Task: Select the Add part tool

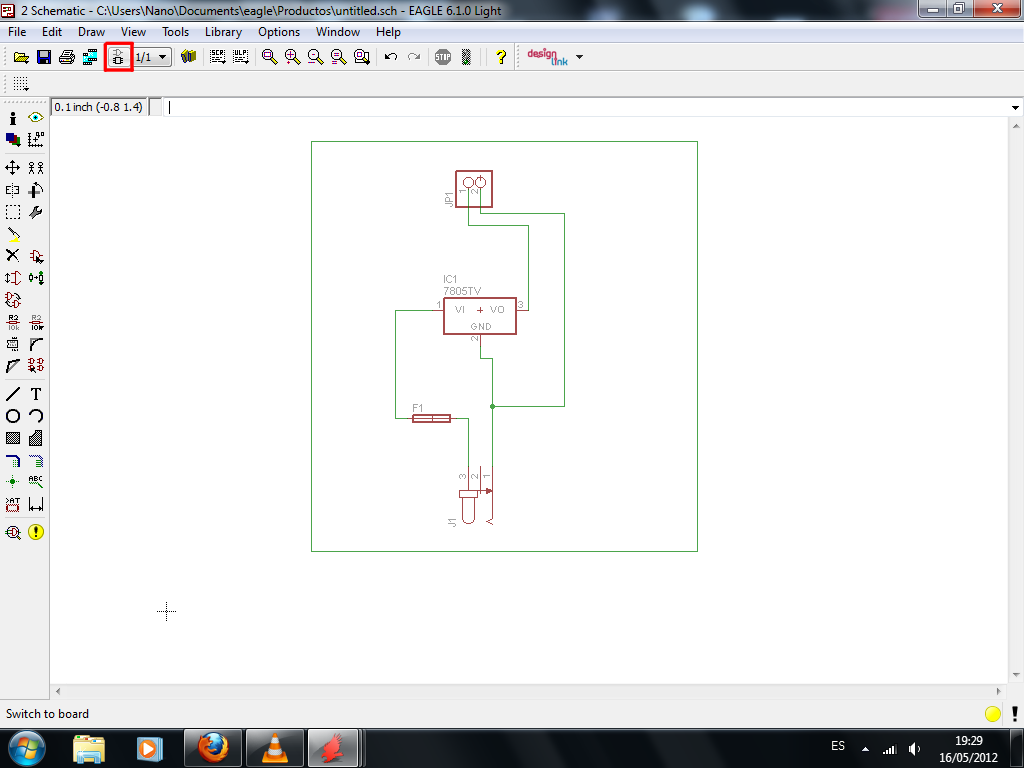Action: click(x=36, y=255)
